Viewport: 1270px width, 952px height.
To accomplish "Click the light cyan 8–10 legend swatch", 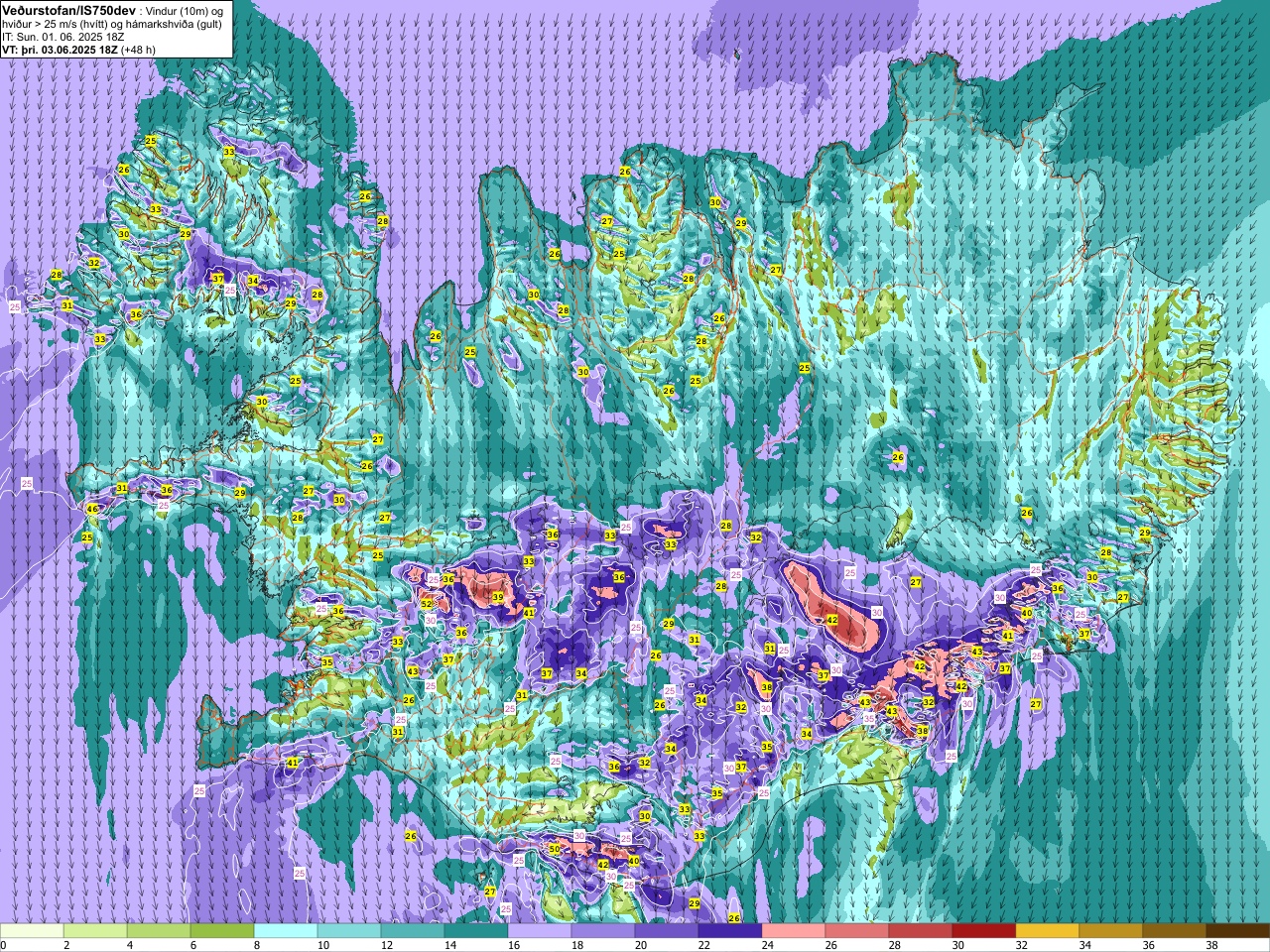I will tap(286, 931).
